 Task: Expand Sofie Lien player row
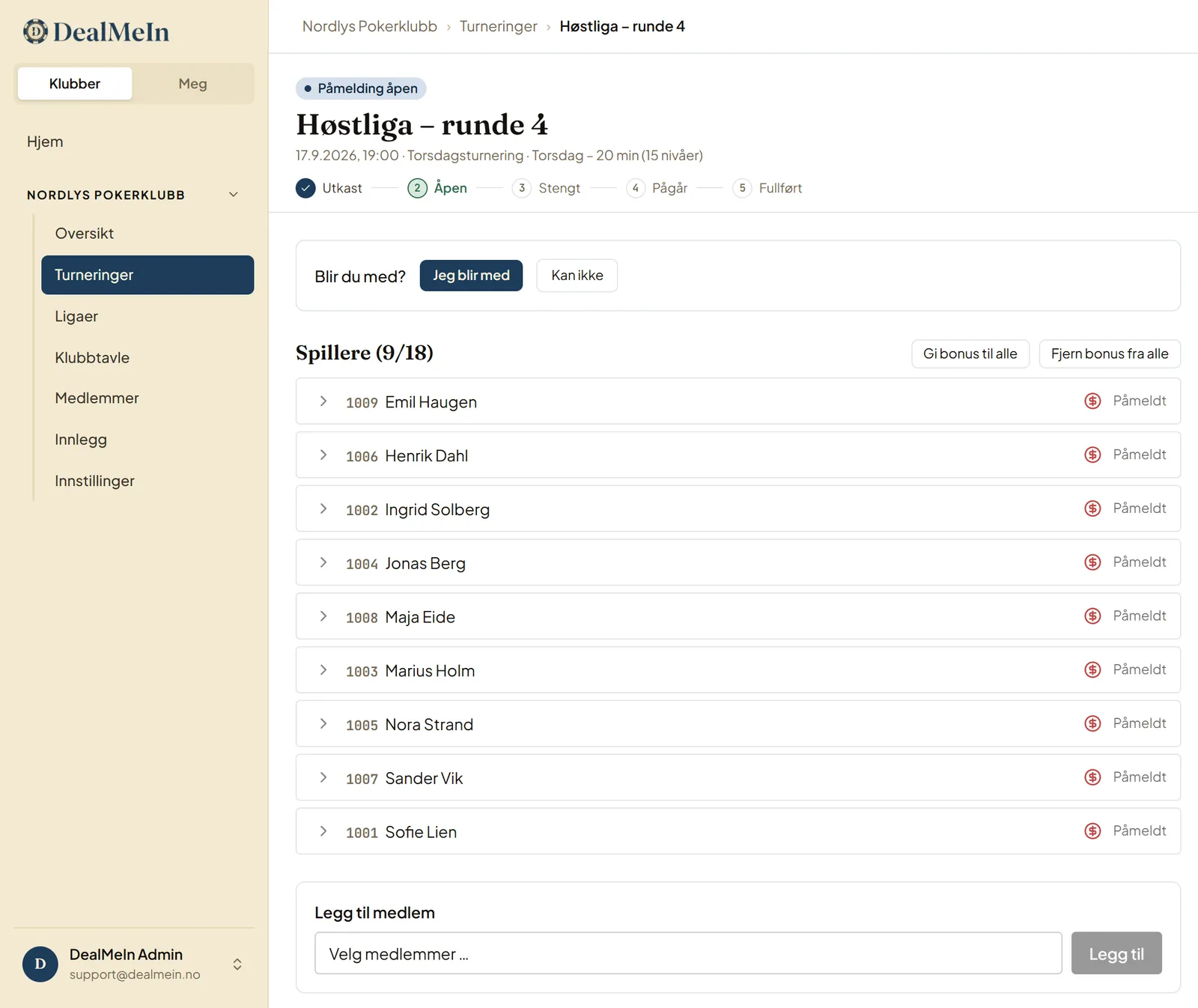(x=323, y=831)
